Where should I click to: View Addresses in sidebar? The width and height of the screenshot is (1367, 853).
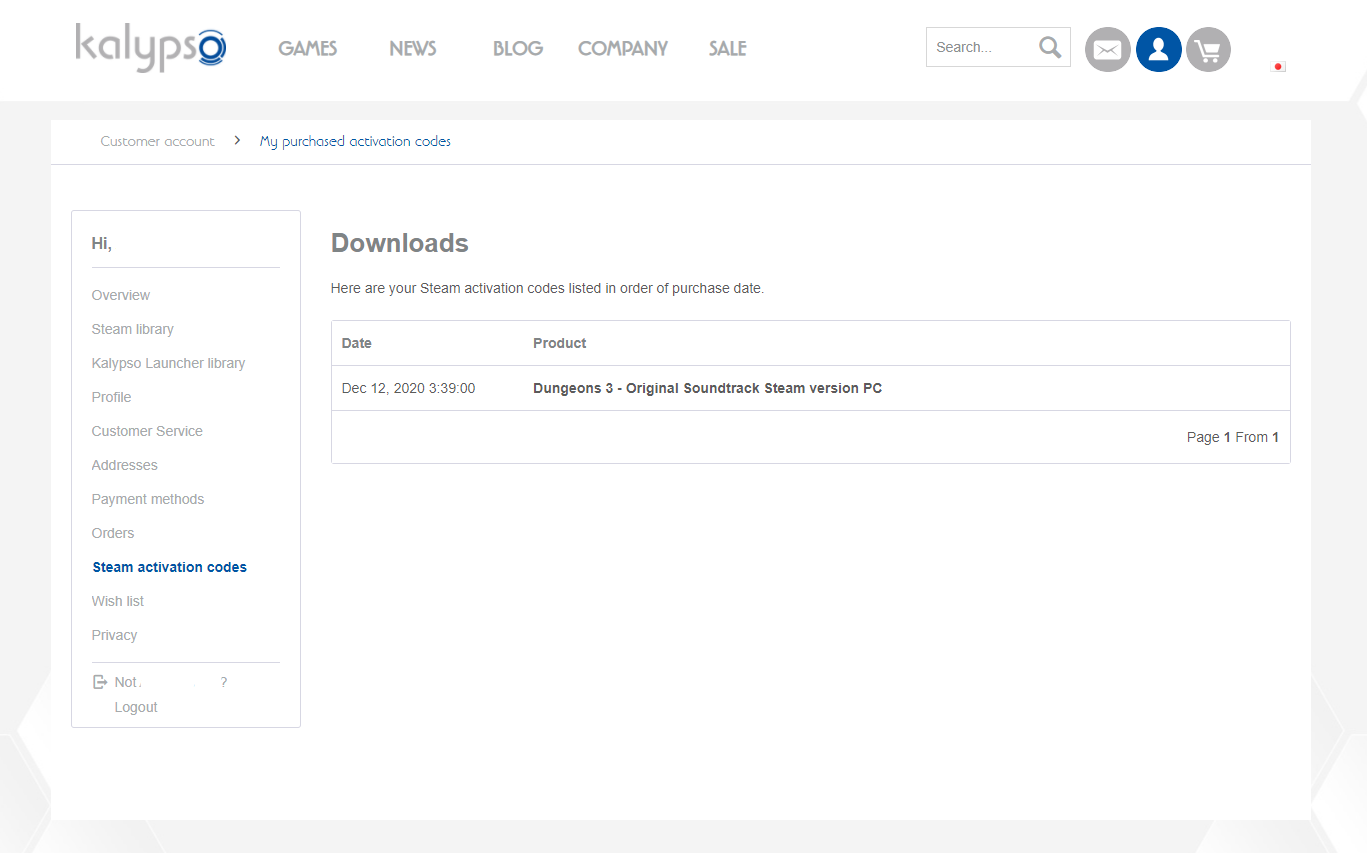125,465
